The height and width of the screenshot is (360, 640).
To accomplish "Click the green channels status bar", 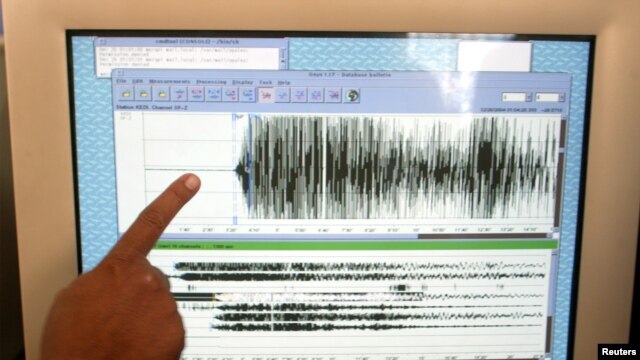I will point(353,246).
